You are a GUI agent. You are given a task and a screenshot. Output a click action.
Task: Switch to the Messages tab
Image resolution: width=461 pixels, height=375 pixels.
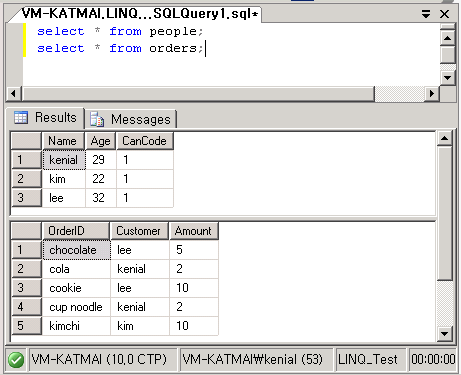point(131,119)
